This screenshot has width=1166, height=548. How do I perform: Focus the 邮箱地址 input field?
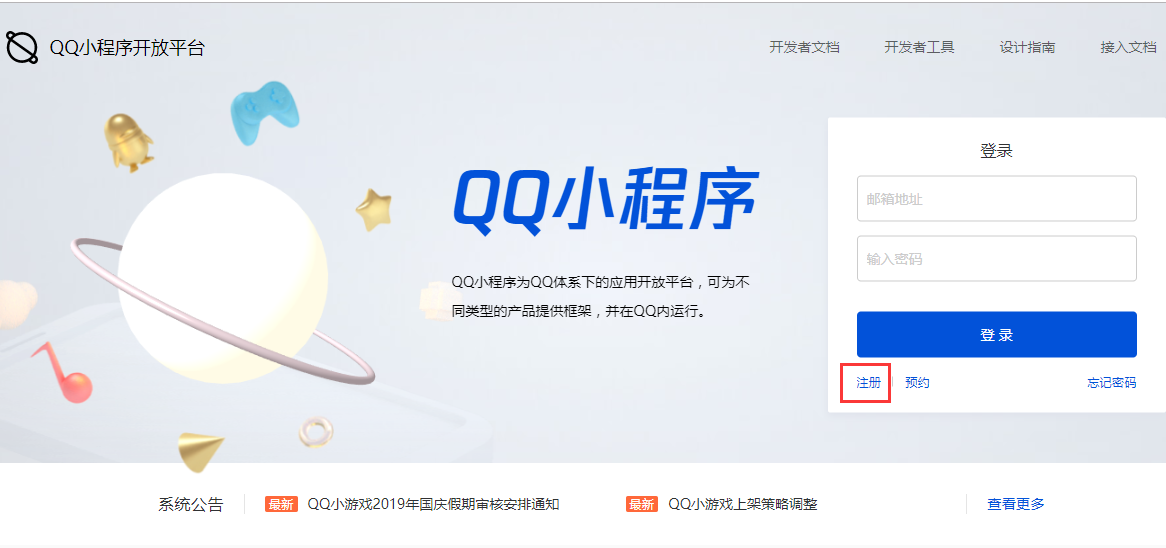tap(996, 199)
